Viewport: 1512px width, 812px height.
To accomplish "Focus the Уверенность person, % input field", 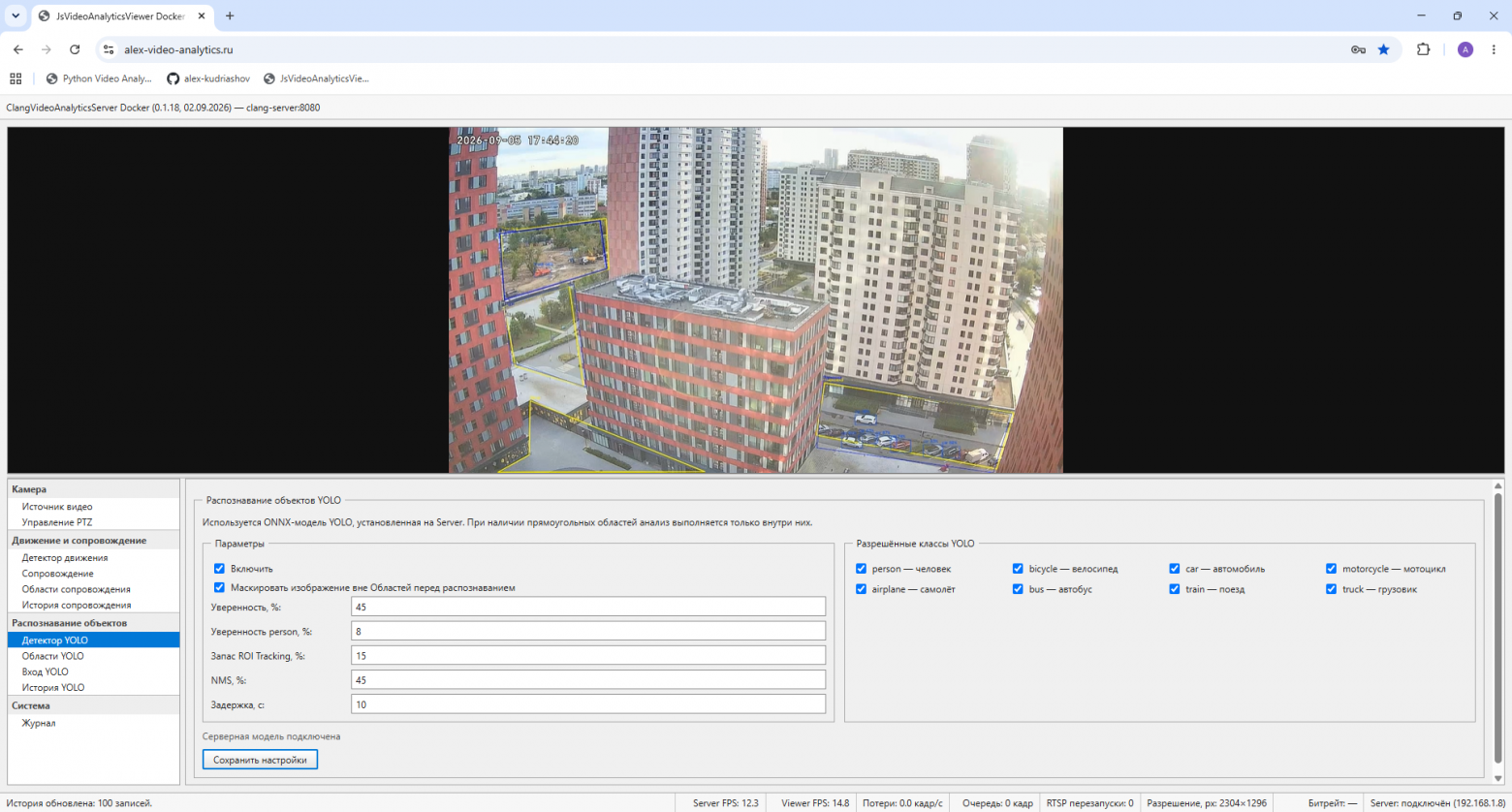I will pos(588,632).
